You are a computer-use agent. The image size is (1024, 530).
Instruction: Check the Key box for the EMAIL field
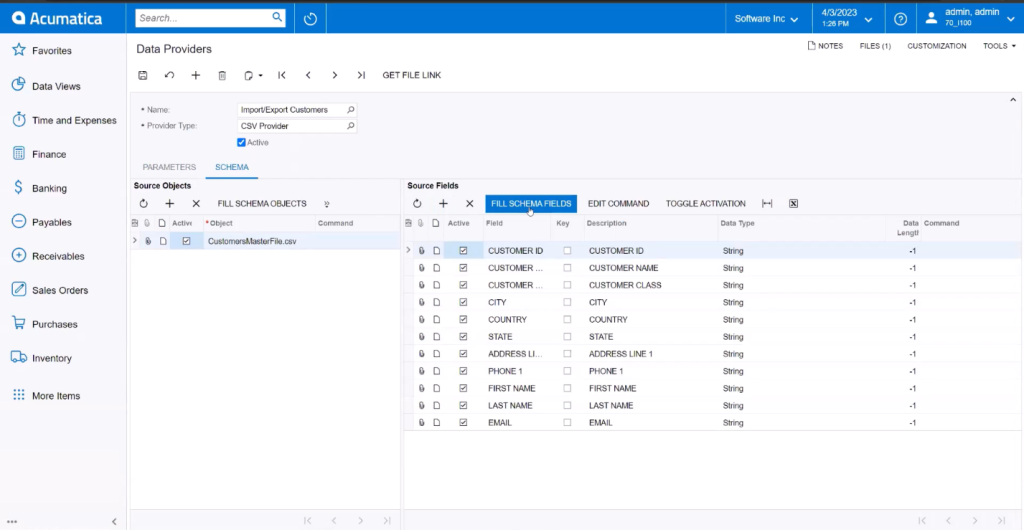coord(567,423)
